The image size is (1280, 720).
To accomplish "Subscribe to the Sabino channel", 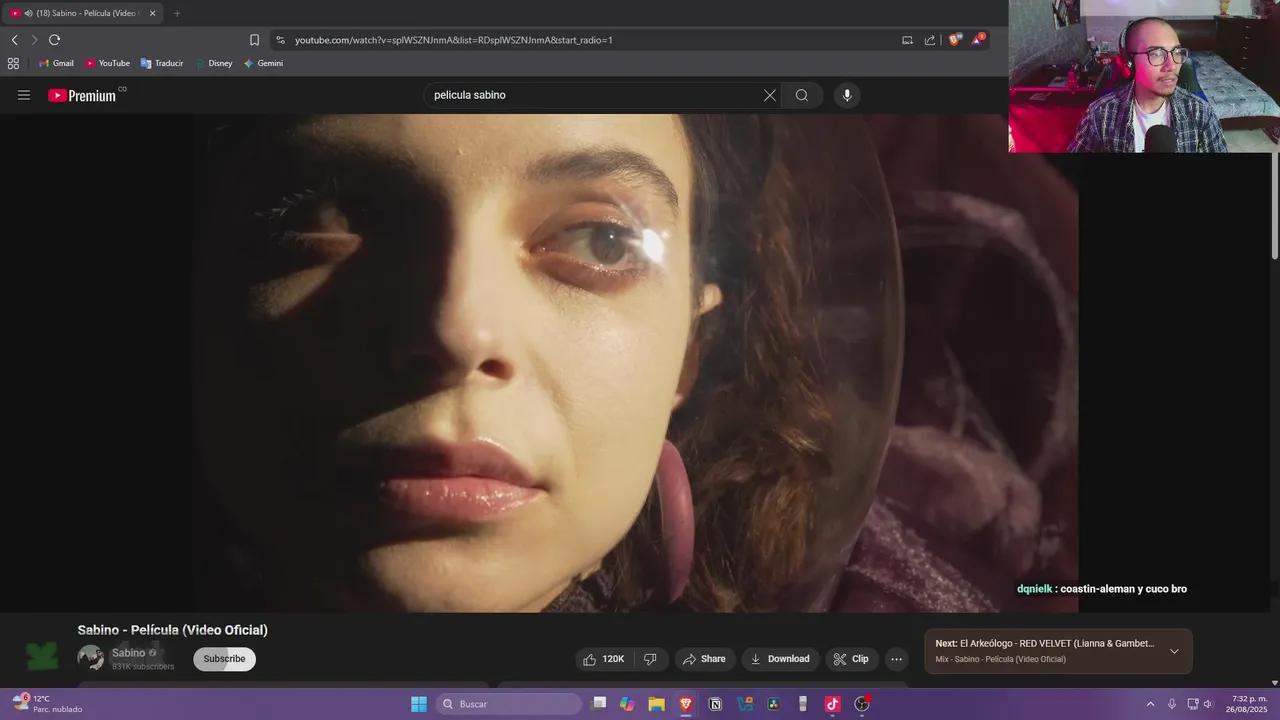I will click(224, 659).
